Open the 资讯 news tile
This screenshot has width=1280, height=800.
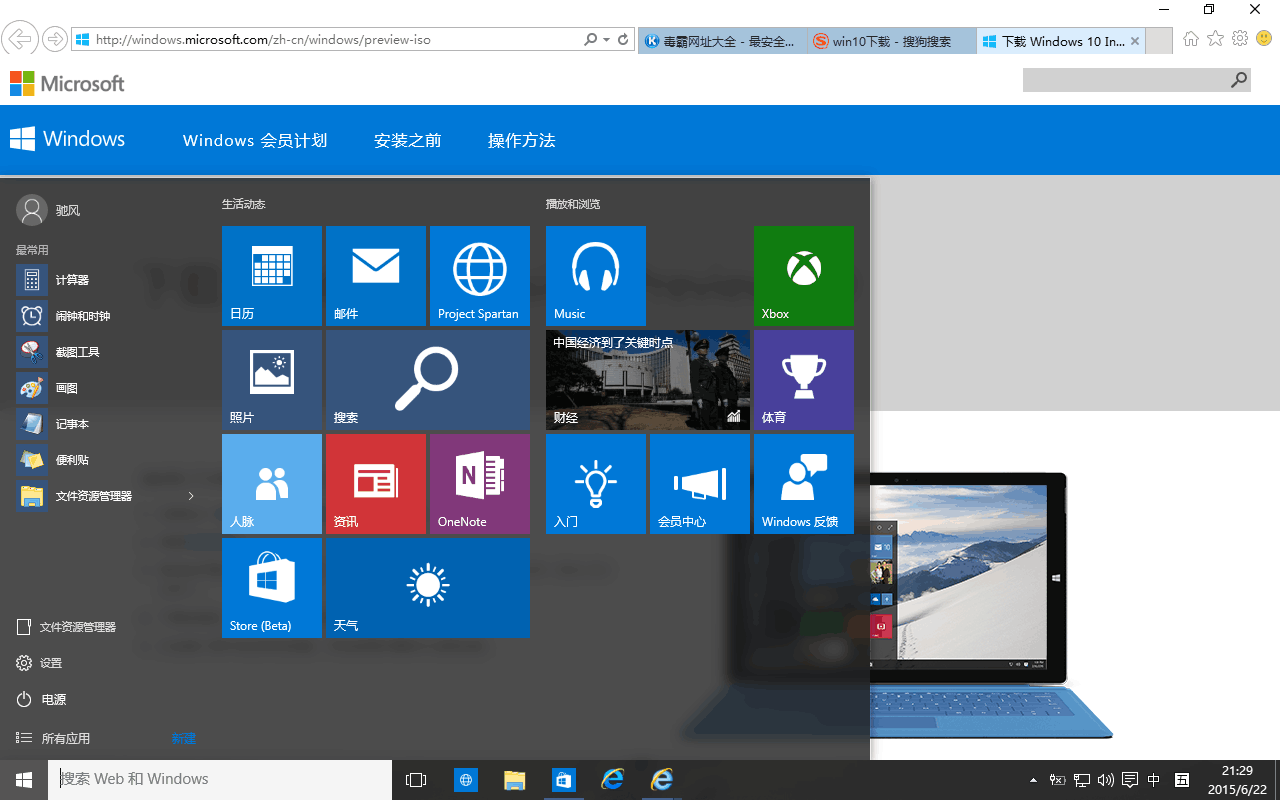(376, 484)
